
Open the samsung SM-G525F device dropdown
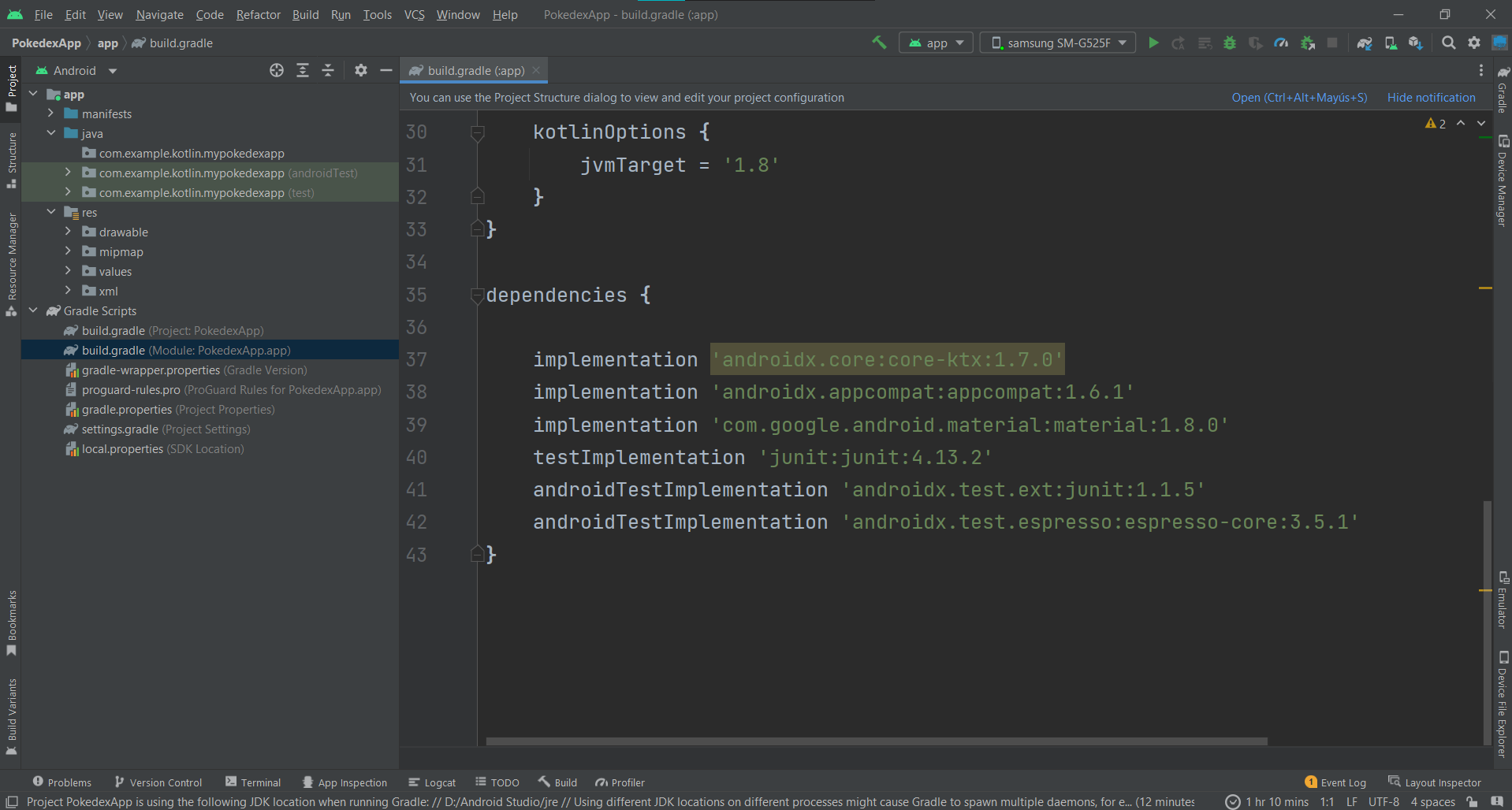(x=1057, y=43)
